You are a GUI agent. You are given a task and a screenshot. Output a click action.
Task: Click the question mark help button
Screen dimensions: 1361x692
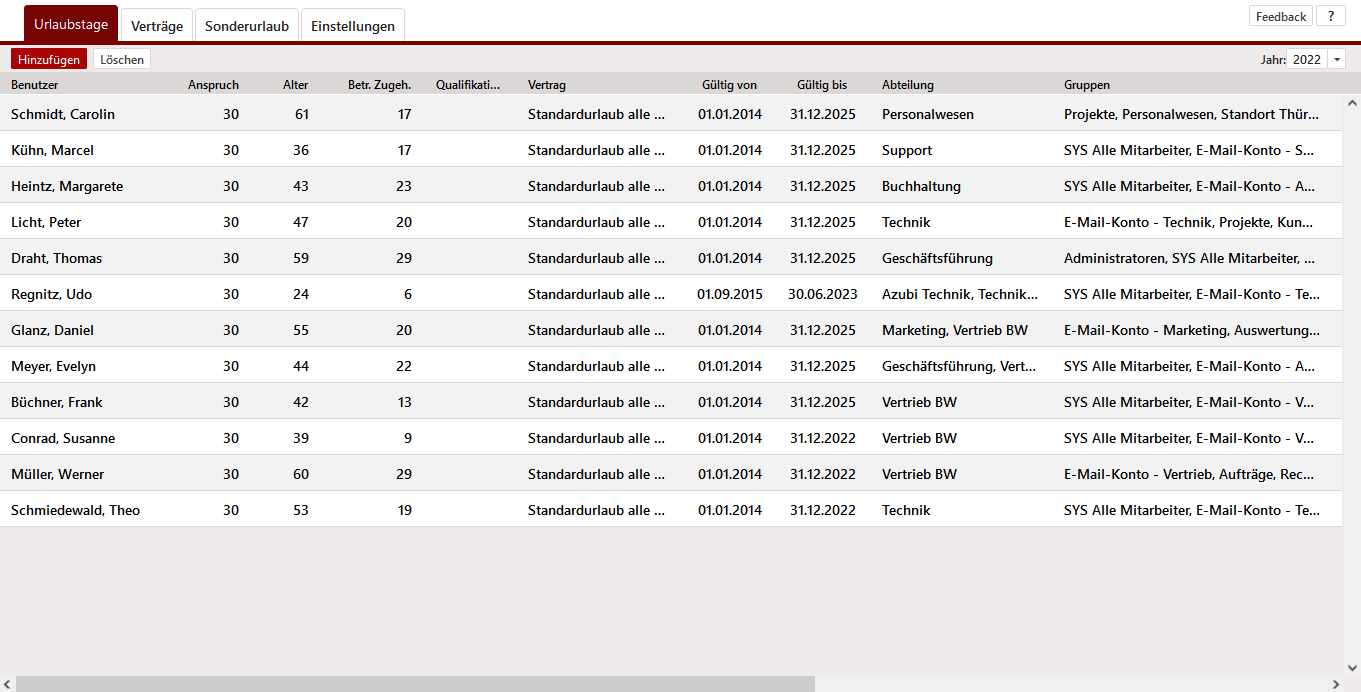click(x=1330, y=17)
